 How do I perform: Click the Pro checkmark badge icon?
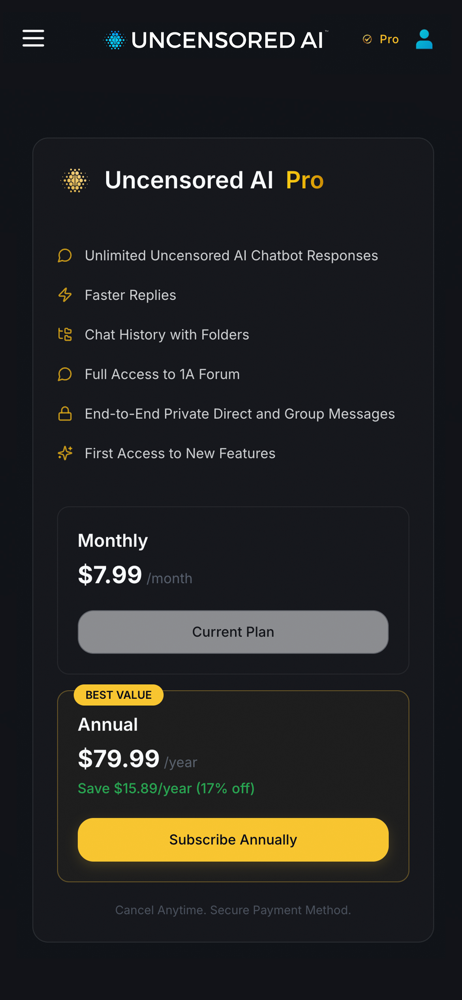[x=367, y=40]
